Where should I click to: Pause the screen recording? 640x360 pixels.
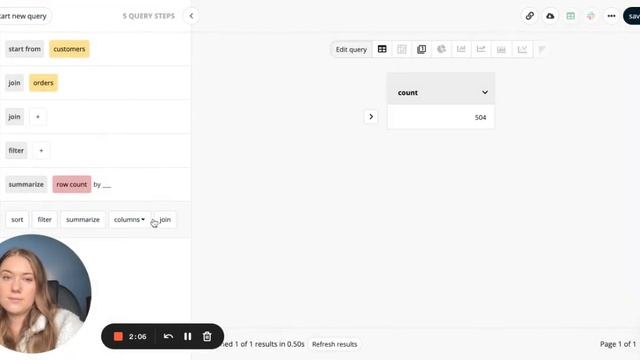(x=187, y=336)
